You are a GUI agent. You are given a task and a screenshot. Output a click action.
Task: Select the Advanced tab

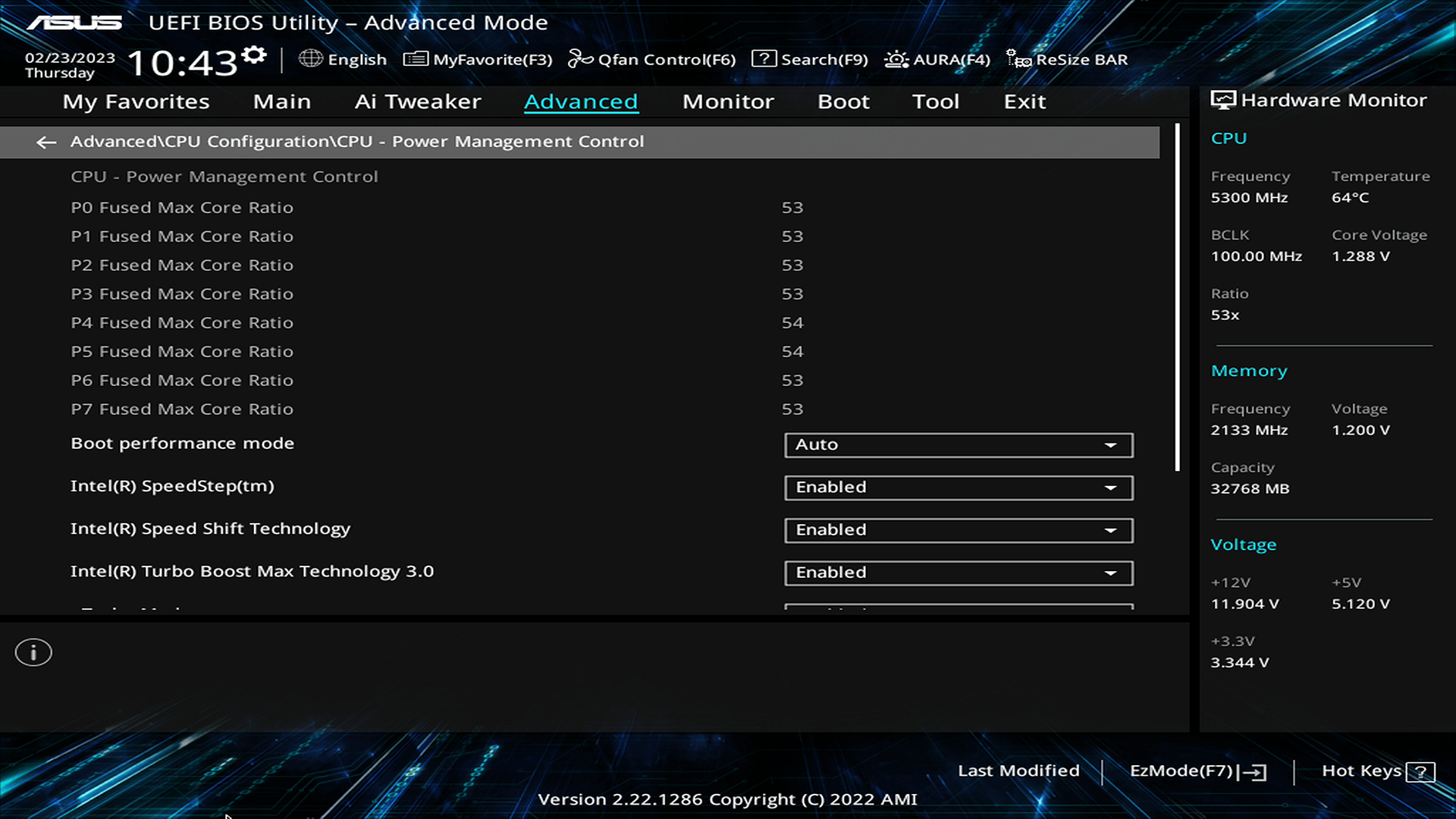[581, 102]
